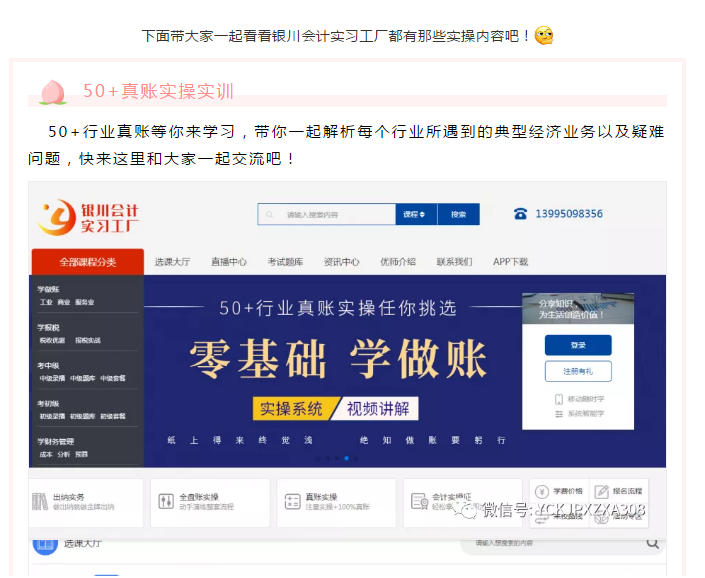Click the 注册有礼 button
Screen dimensions: 705x578
click(578, 371)
